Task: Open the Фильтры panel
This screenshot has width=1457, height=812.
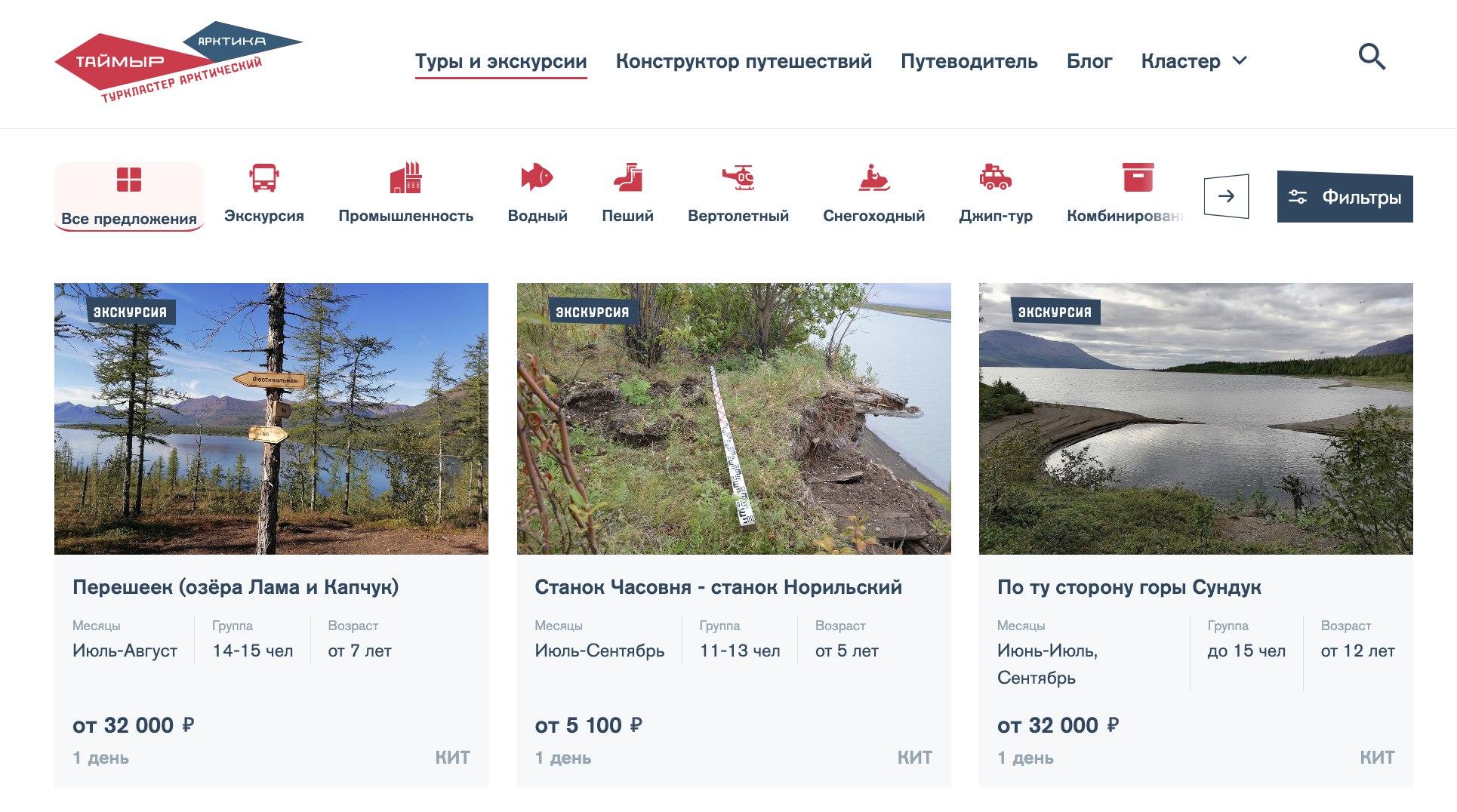Action: 1345,198
